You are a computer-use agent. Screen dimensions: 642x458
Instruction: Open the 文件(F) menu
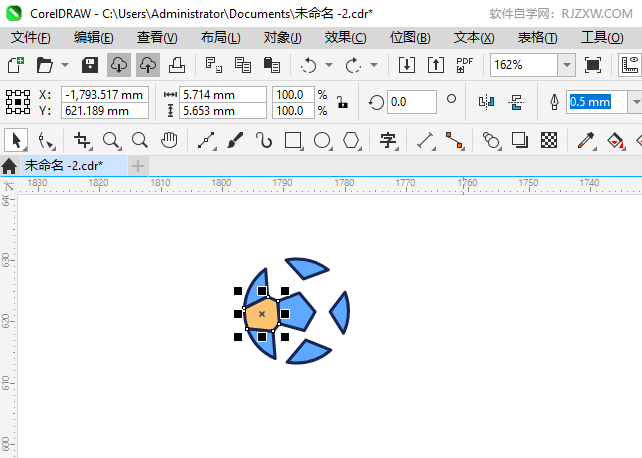(x=31, y=38)
